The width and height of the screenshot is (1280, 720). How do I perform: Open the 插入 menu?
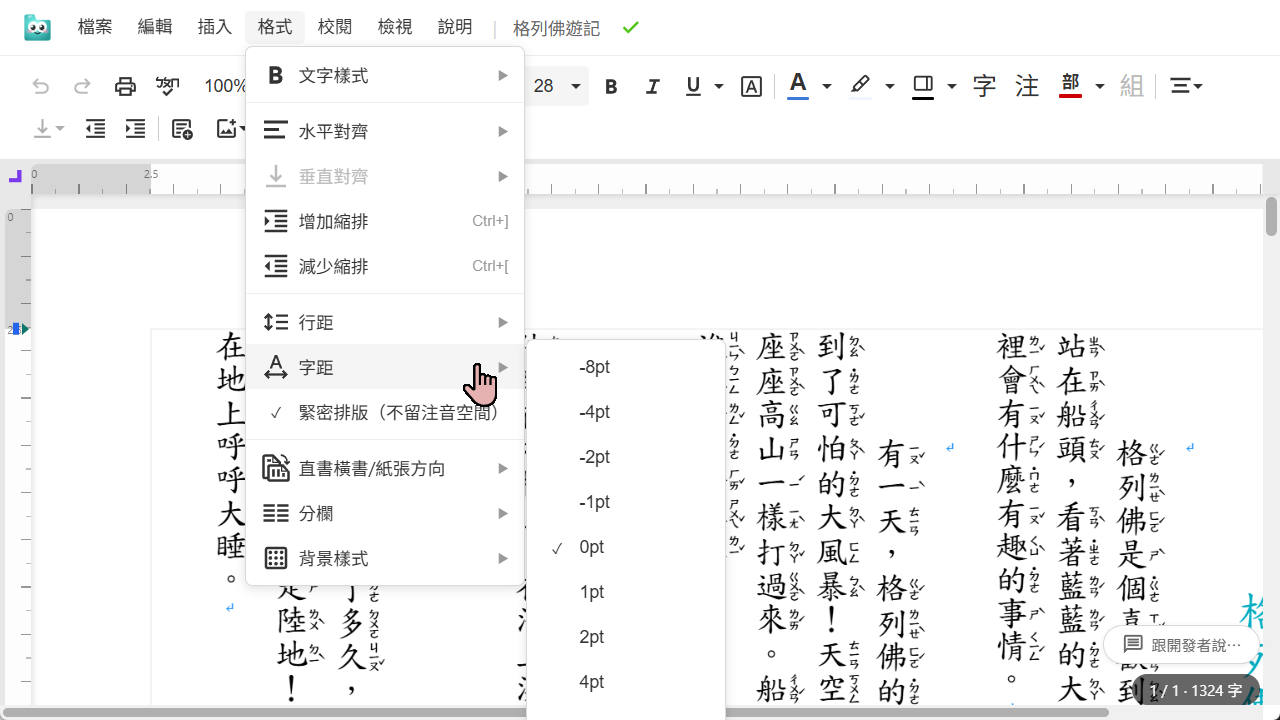pos(215,28)
